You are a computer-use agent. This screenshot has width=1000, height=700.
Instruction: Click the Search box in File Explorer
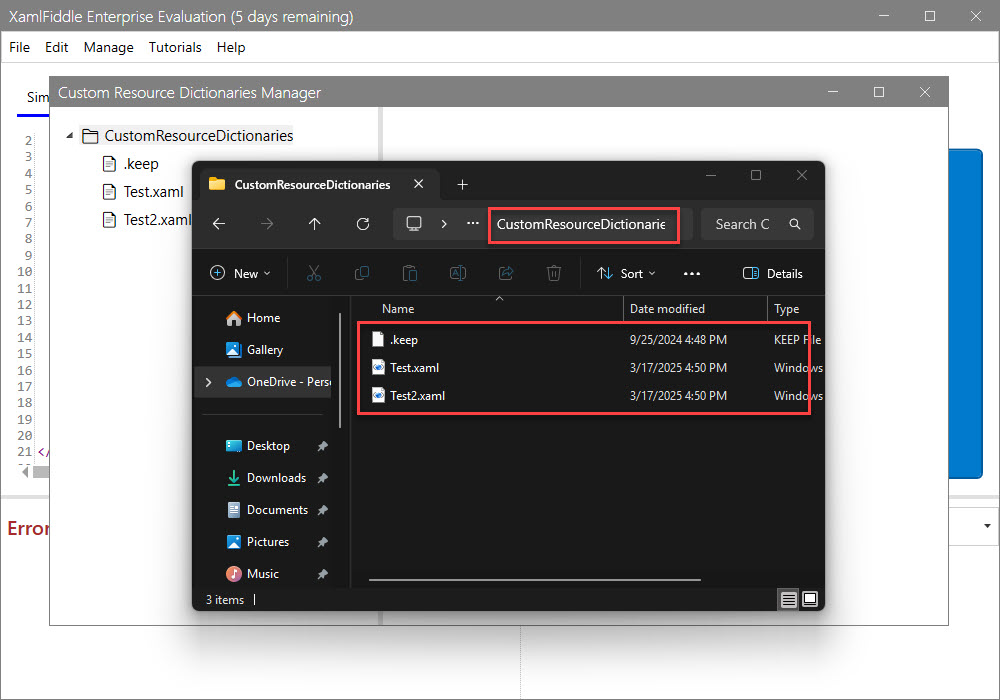757,224
